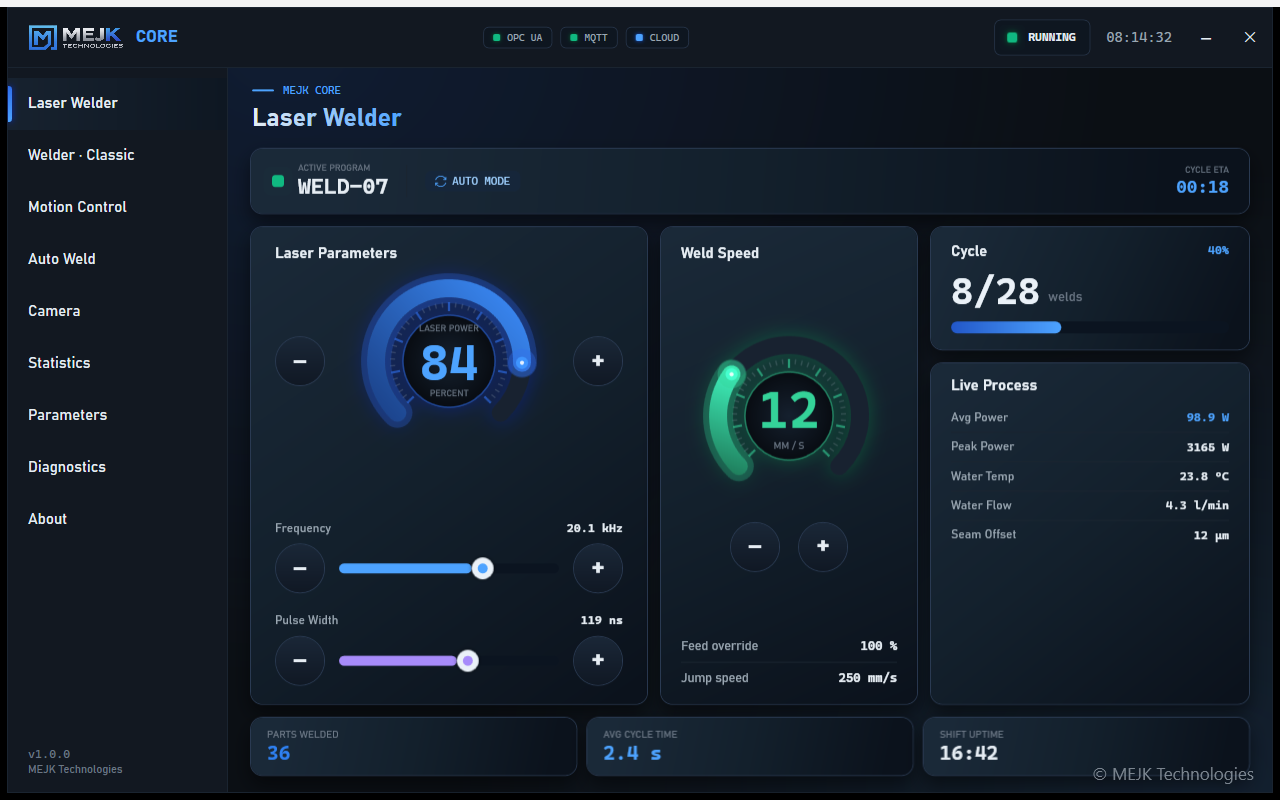Click the OPC UA status badge
This screenshot has height=800, width=1280.
tap(518, 38)
